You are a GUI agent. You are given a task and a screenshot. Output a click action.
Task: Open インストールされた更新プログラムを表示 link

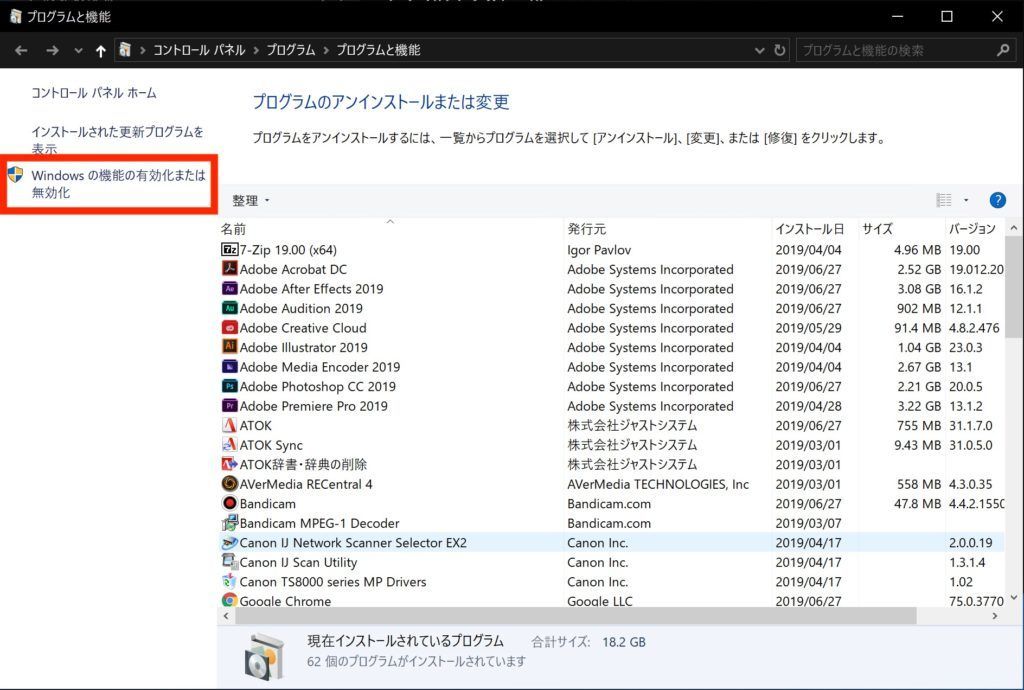[118, 140]
